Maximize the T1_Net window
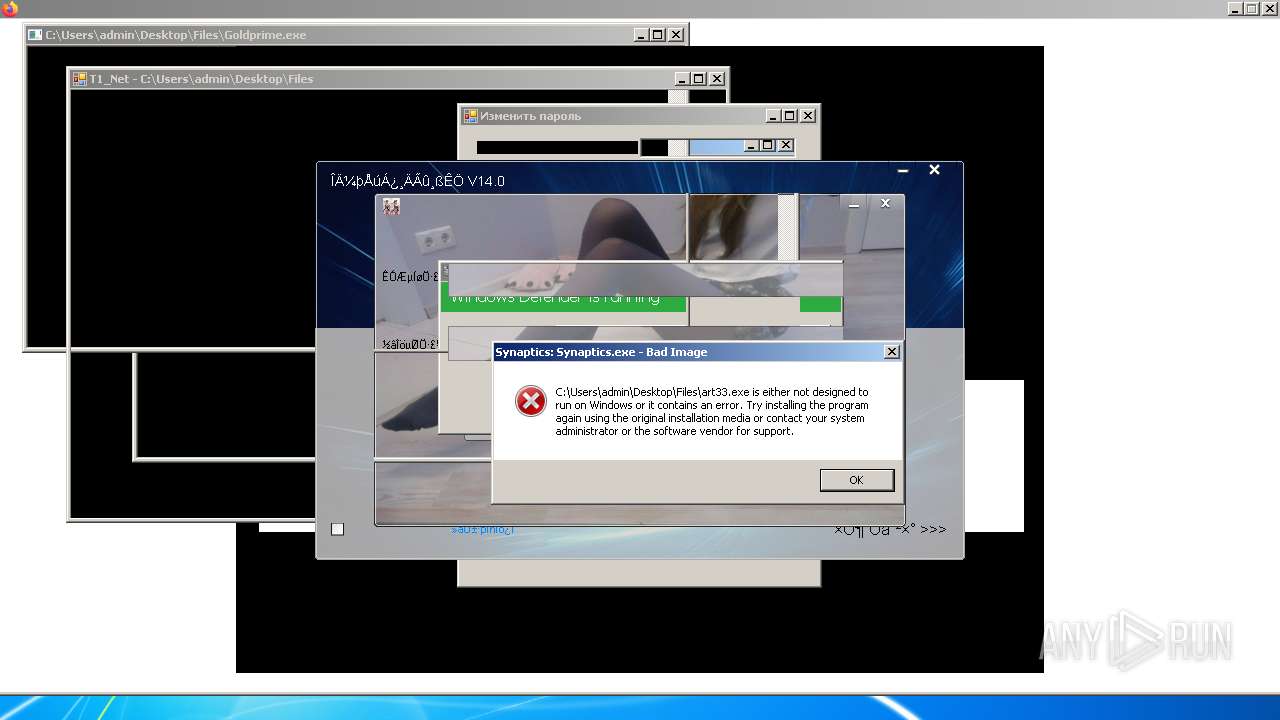The height and width of the screenshot is (720, 1280). pyautogui.click(x=699, y=79)
